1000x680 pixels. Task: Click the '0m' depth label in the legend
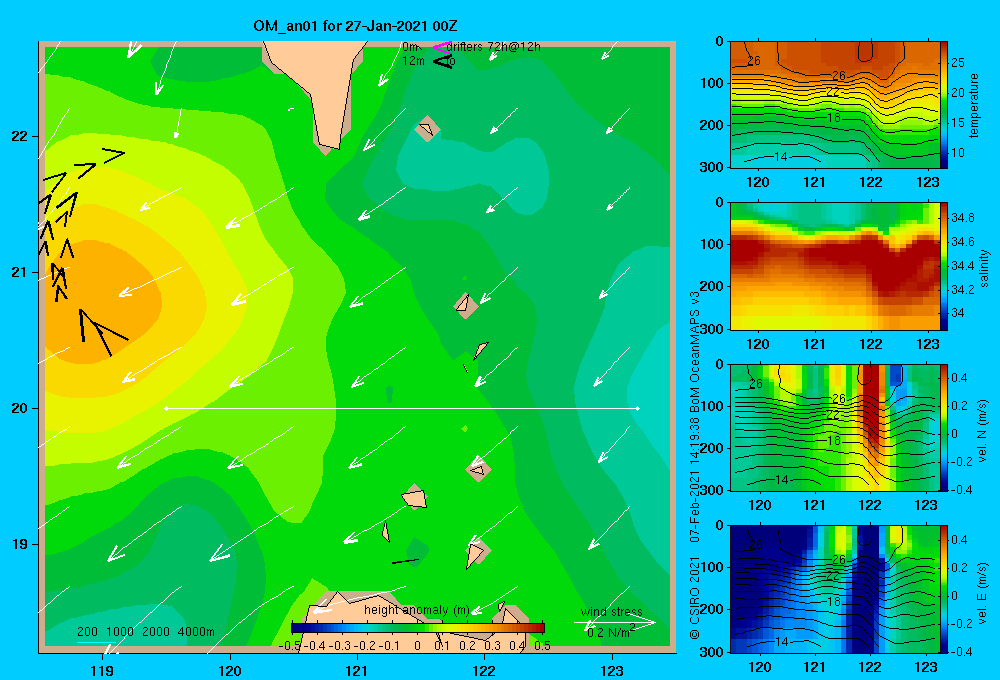pyautogui.click(x=411, y=47)
